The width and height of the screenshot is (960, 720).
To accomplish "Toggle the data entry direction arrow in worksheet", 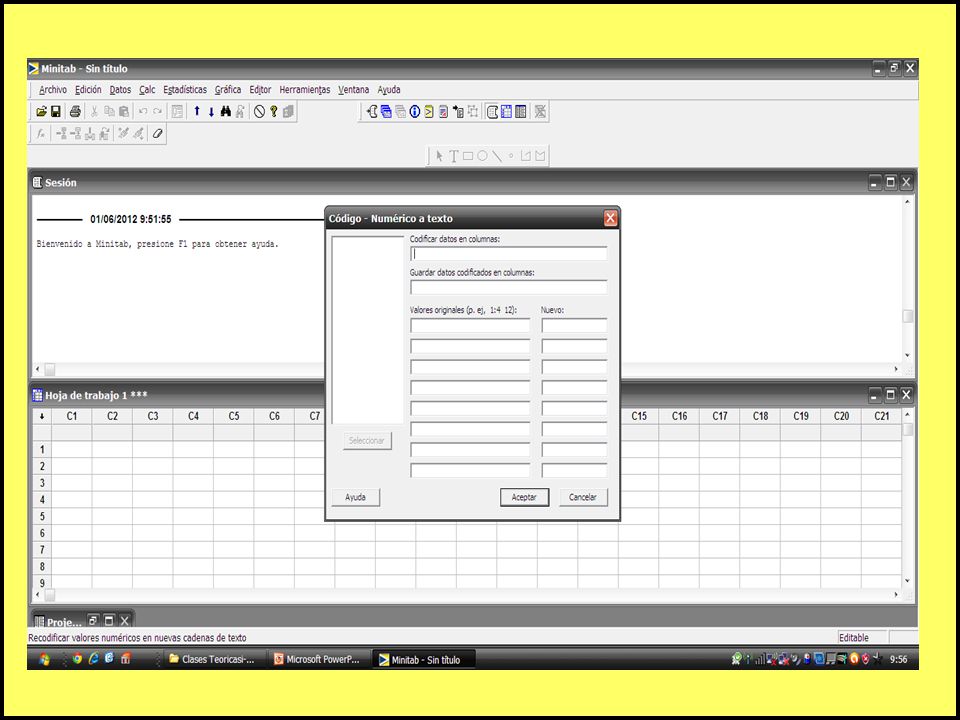I will pos(42,416).
